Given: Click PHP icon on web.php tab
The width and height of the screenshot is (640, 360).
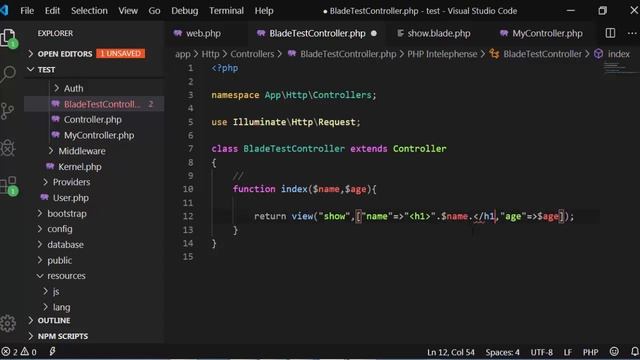Looking at the screenshot, I should [x=178, y=33].
